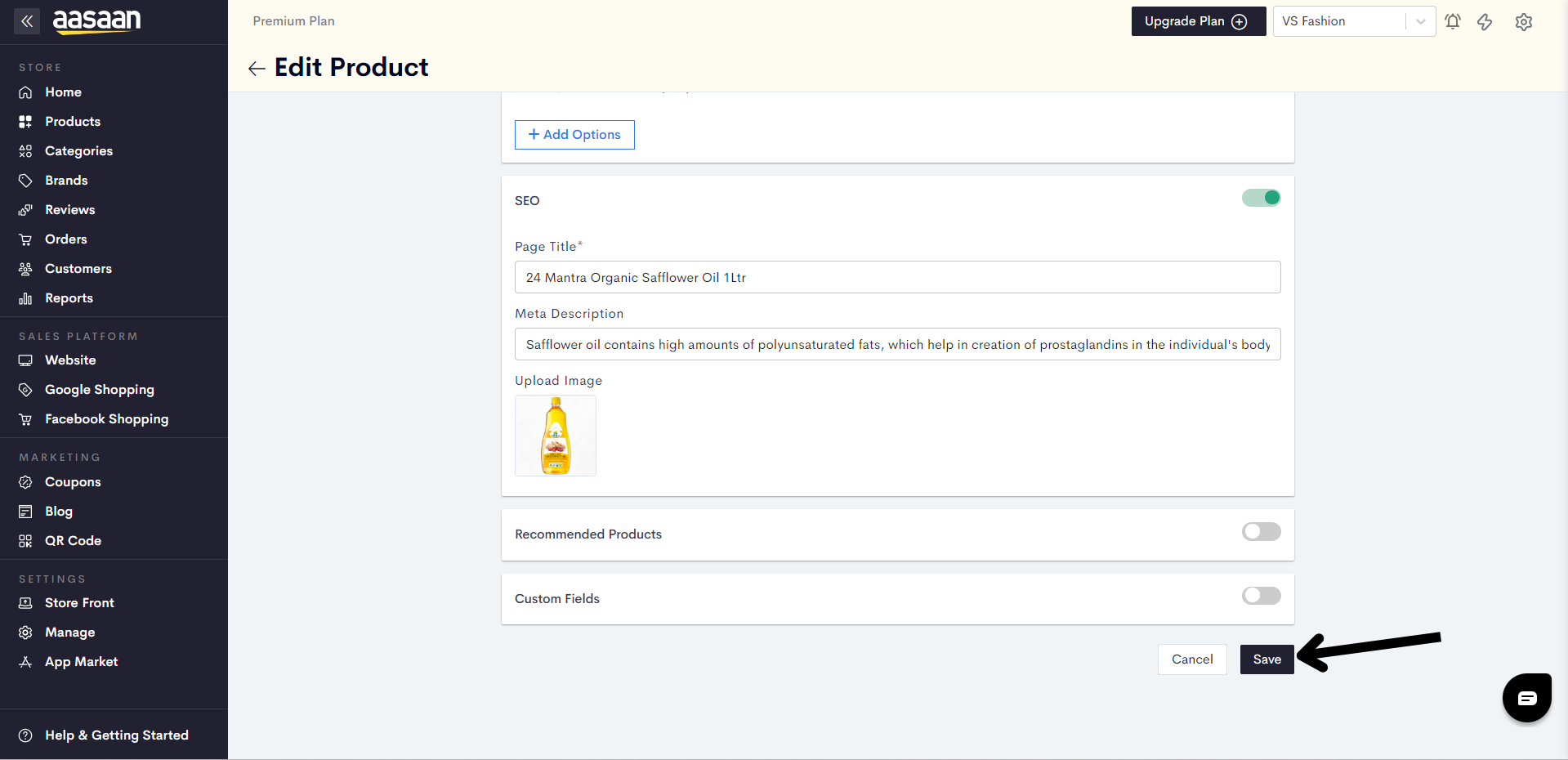Open settings gear icon in header
Viewport: 1568px width, 760px height.
pyautogui.click(x=1524, y=22)
